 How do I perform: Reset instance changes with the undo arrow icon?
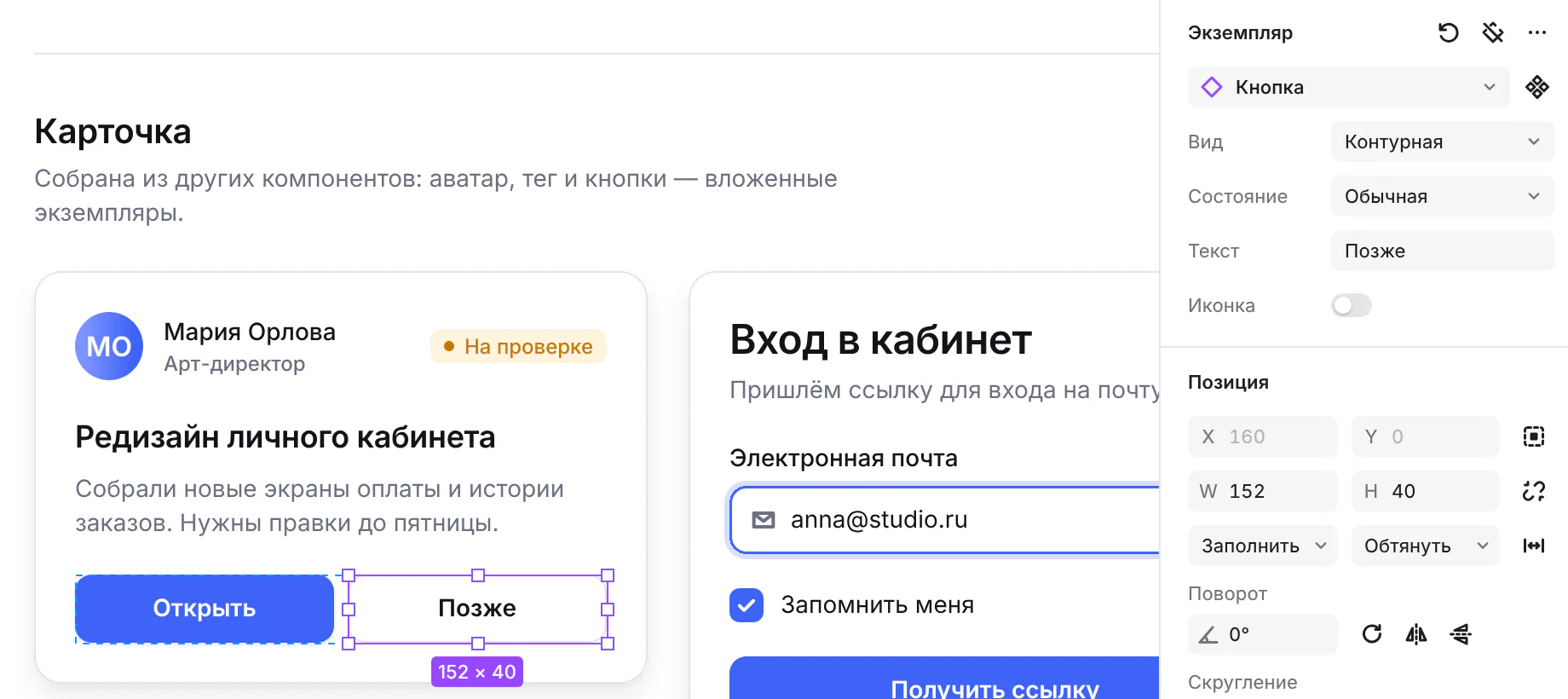tap(1448, 33)
